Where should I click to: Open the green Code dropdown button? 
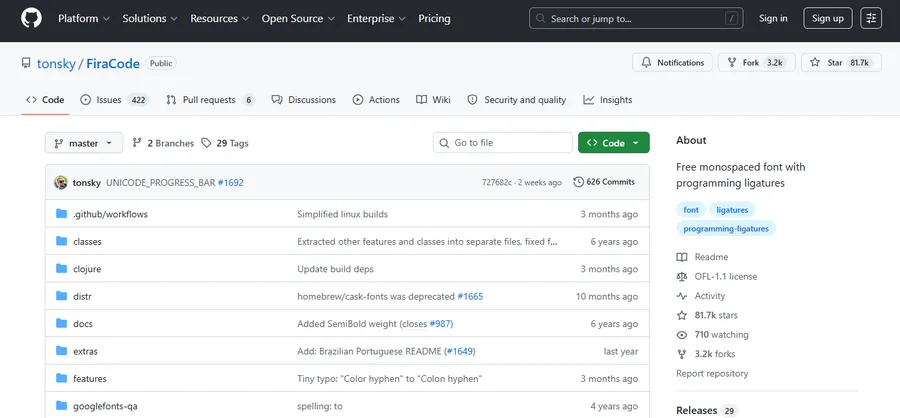(614, 143)
